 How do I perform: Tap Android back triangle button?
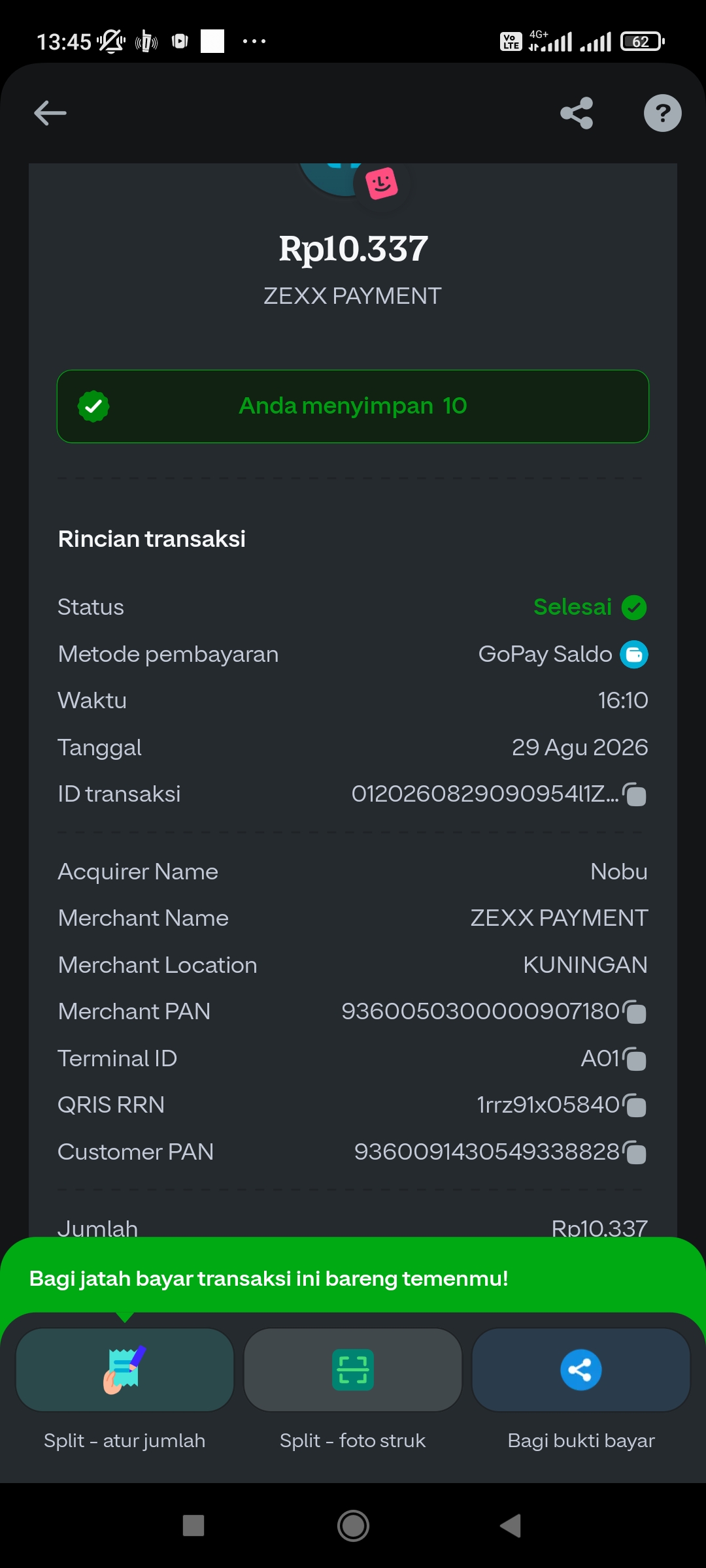tap(511, 1526)
